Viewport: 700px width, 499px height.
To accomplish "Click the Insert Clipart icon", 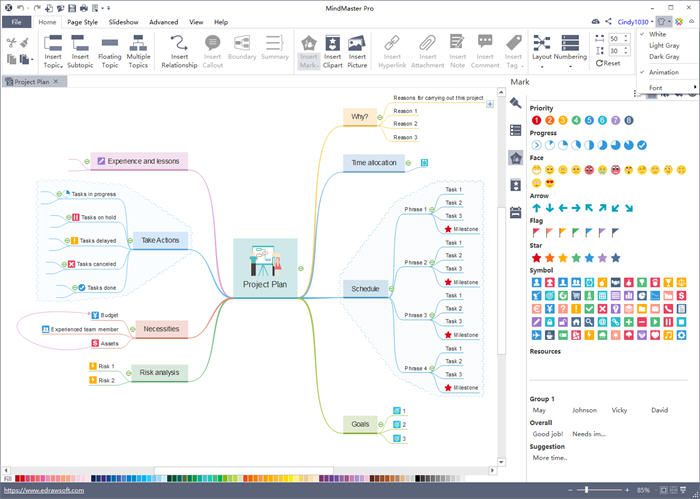I will (333, 43).
